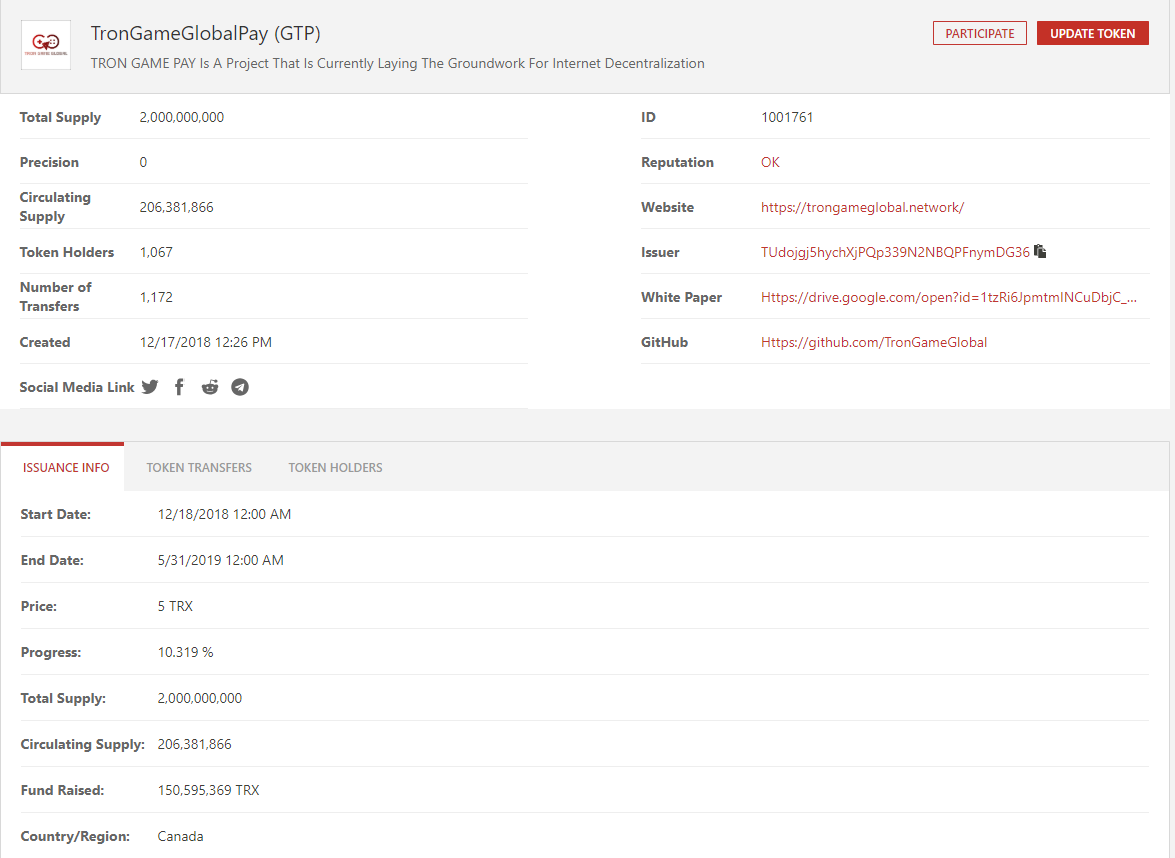
Task: Click the Created date 12/17/2018 12:26 PM
Action: (x=205, y=342)
